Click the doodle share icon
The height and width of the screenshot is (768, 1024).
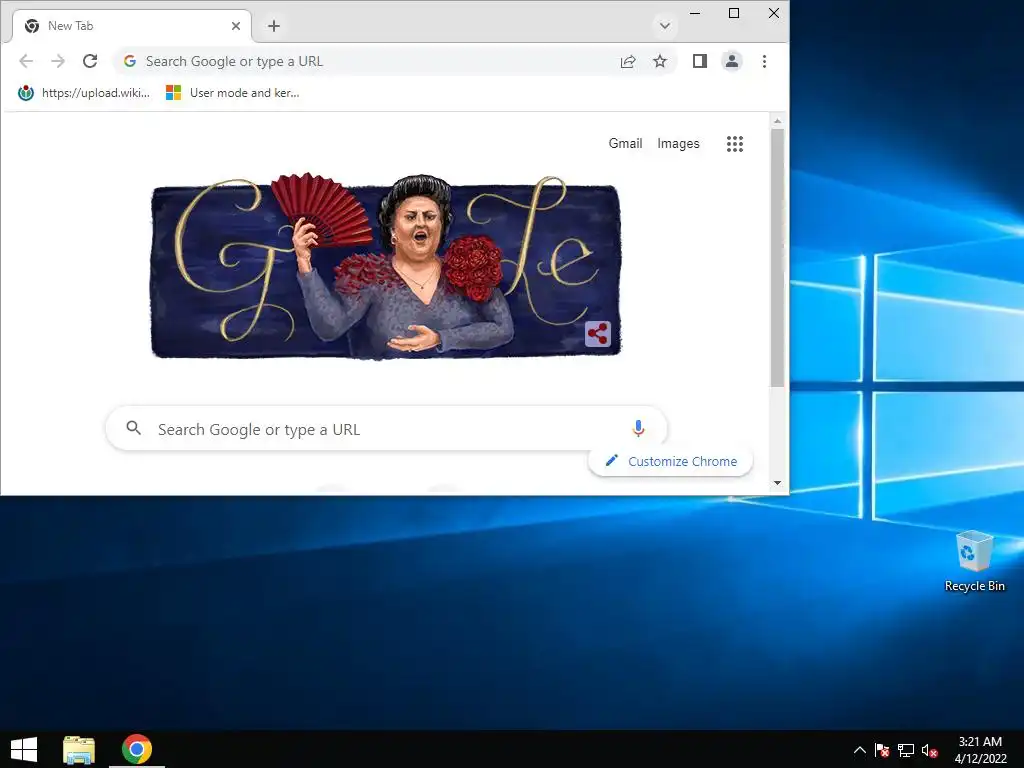coord(598,334)
